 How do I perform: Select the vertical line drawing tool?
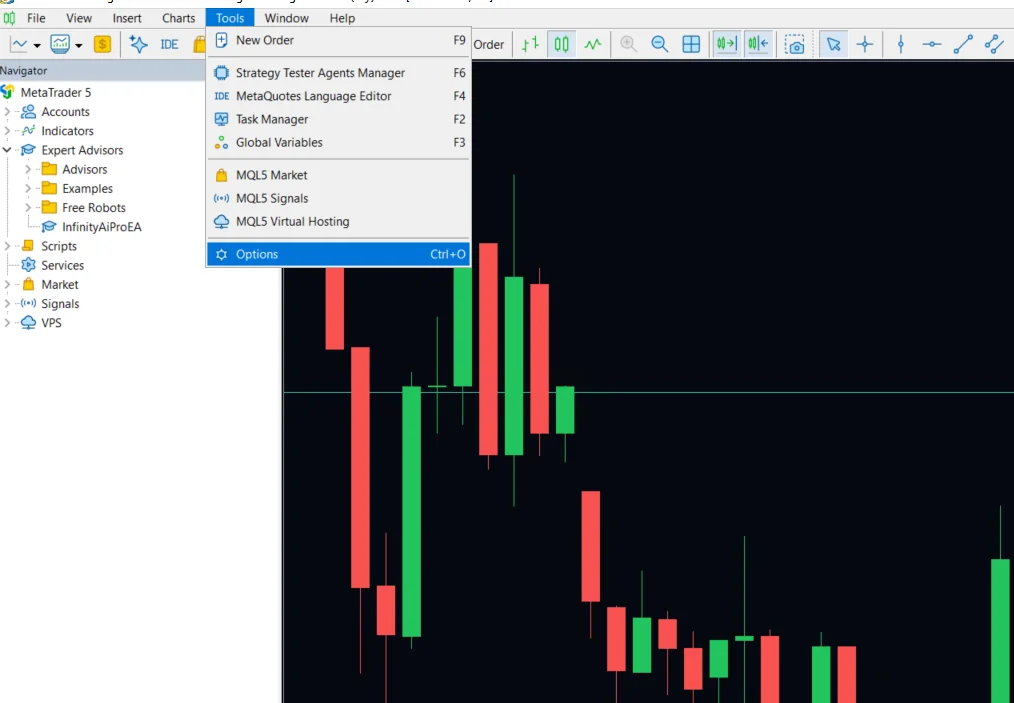(x=901, y=44)
